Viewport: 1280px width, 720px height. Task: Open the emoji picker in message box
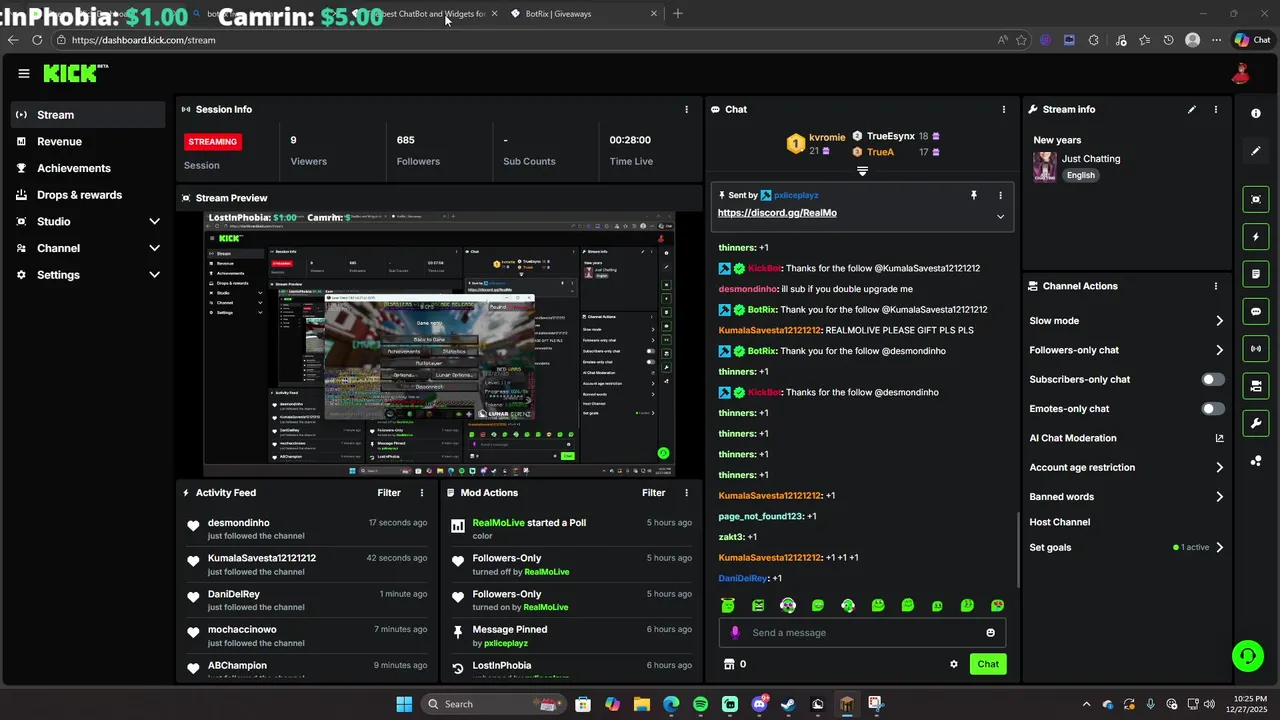coord(991,632)
